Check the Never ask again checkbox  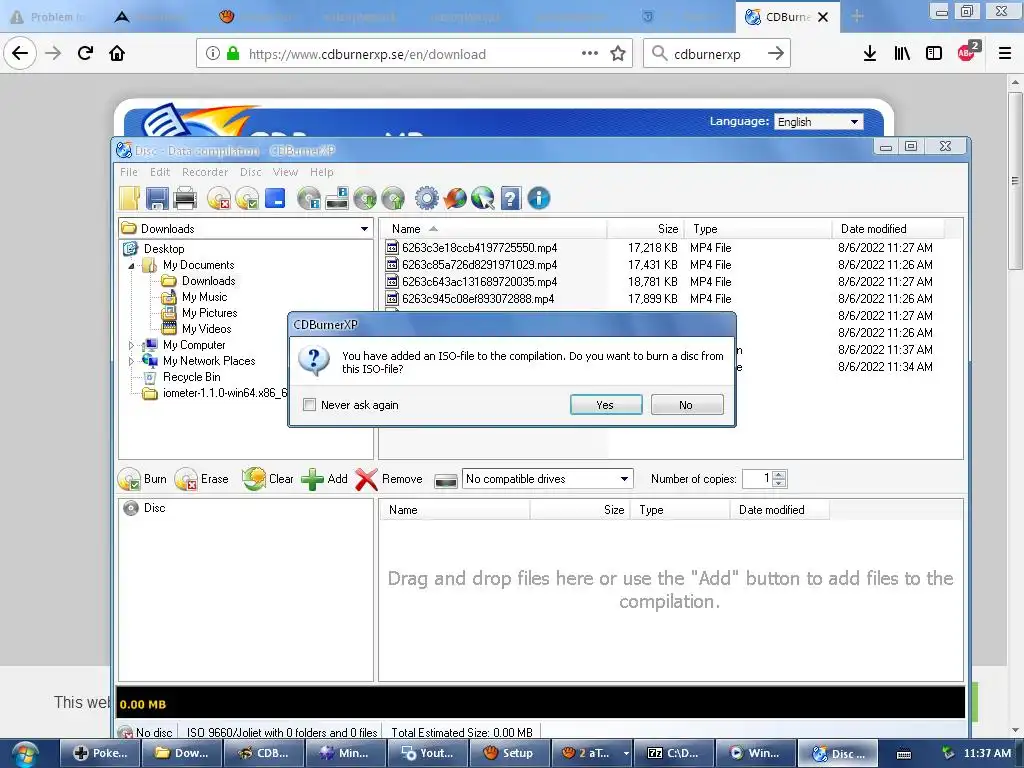(310, 405)
